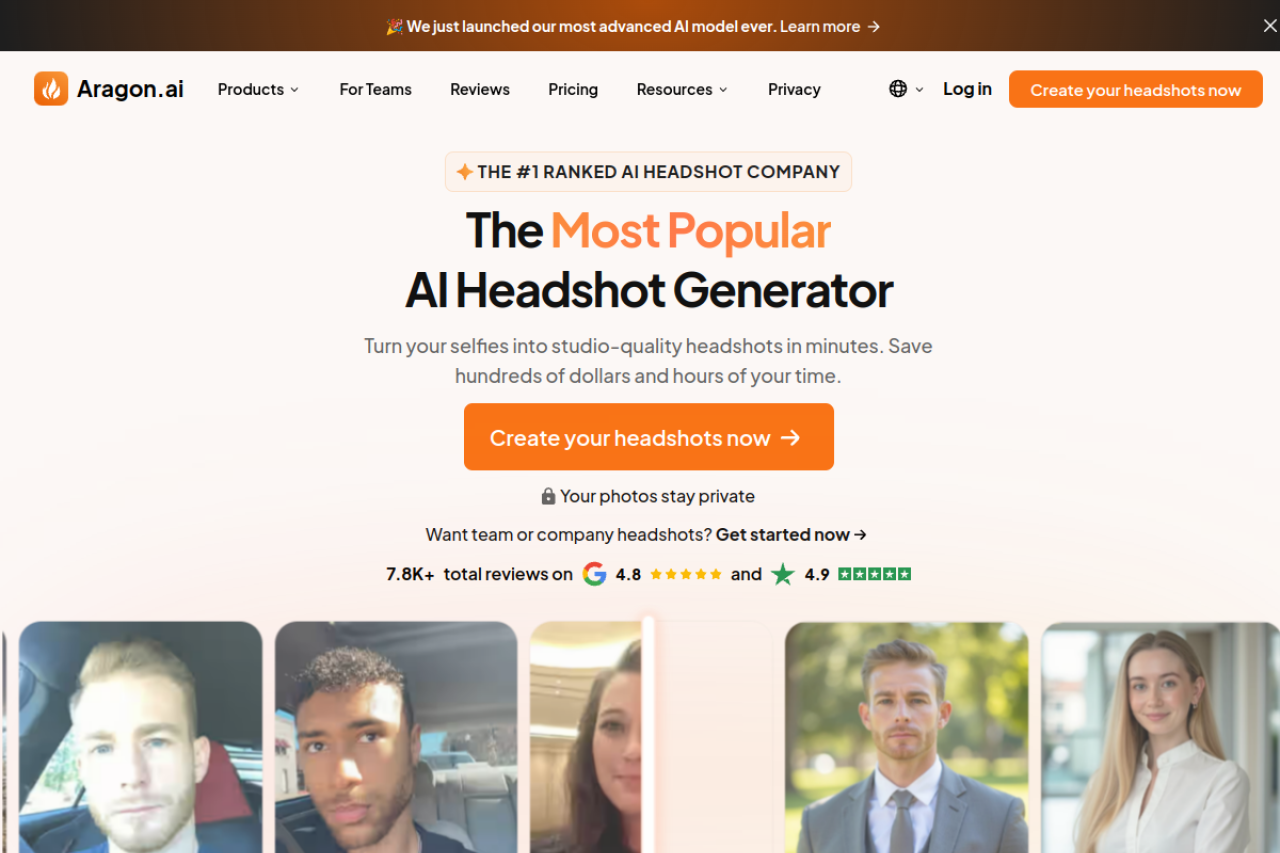The height and width of the screenshot is (853, 1280).
Task: Click the green Trustpilot star icon
Action: (783, 574)
